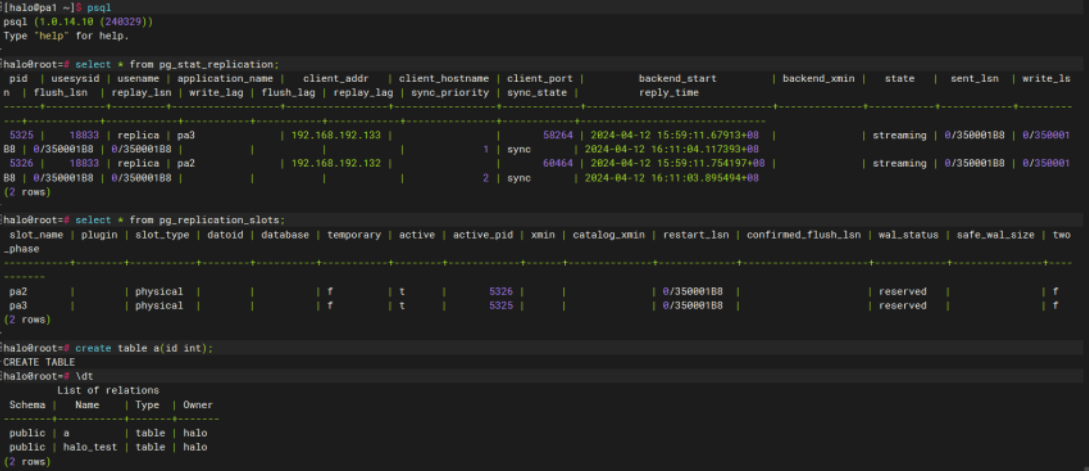Click reply time "2024-04-12 16:11:03.895494+08"
The height and width of the screenshot is (471, 1089).
671,178
